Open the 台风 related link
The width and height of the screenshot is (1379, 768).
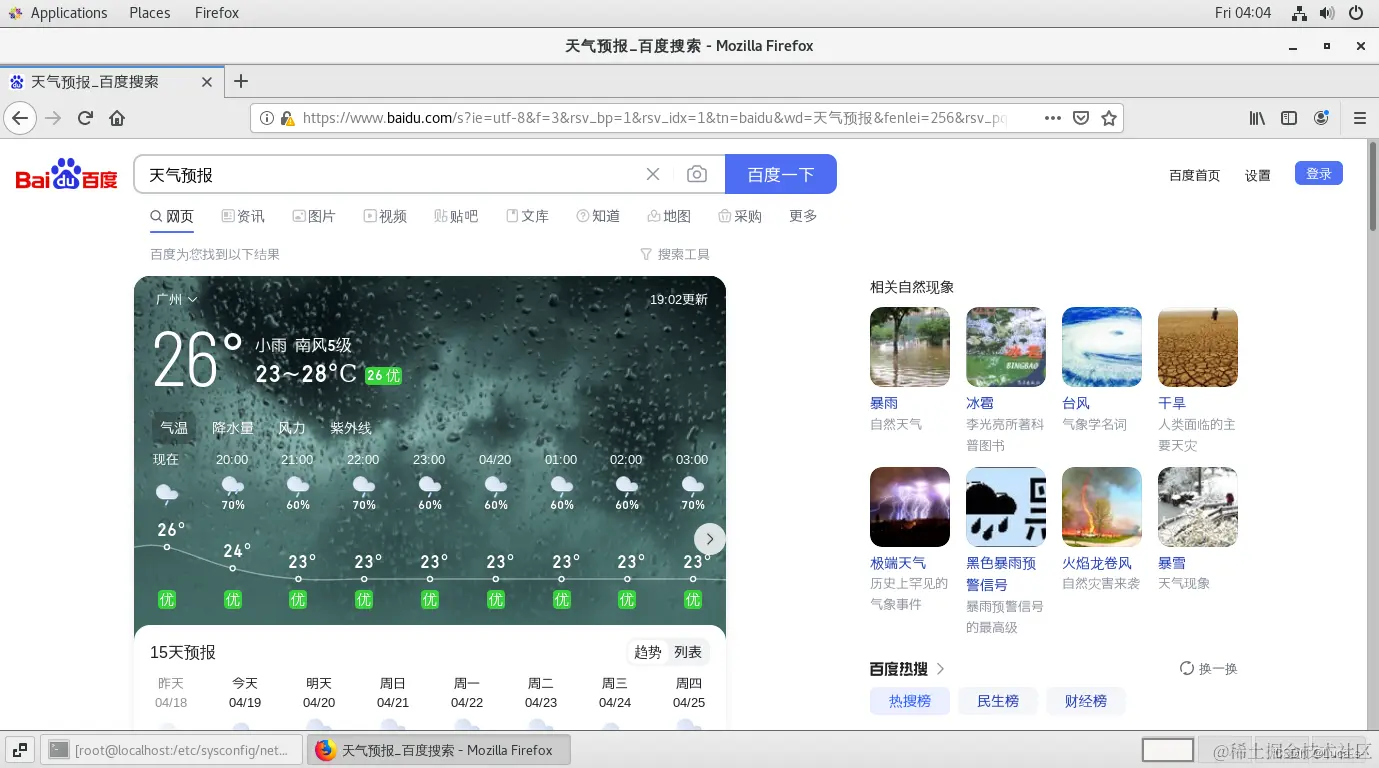point(1076,403)
